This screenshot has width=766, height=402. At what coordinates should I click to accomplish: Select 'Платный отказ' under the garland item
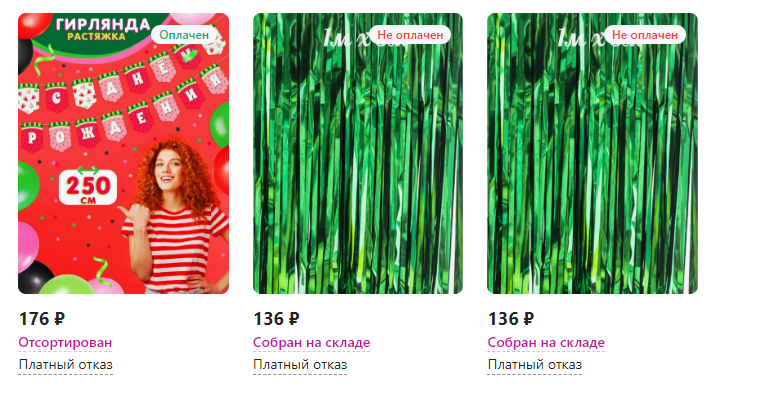click(65, 365)
